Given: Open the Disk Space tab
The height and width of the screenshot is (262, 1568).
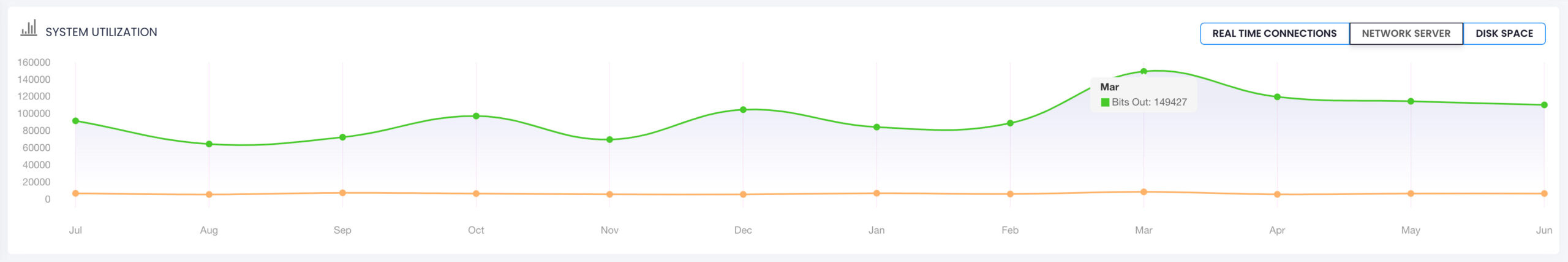Looking at the screenshot, I should point(1504,34).
